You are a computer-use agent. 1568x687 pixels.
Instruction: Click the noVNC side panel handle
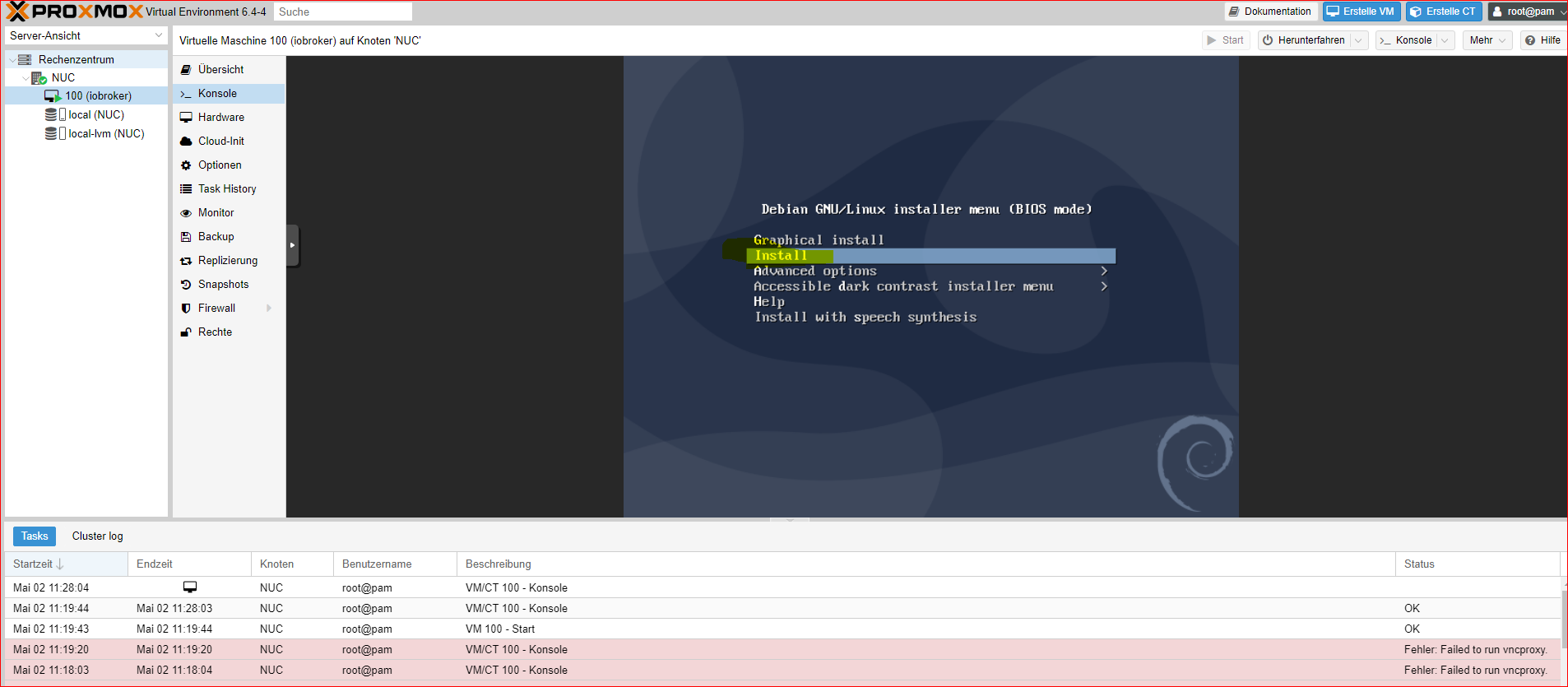pos(292,245)
